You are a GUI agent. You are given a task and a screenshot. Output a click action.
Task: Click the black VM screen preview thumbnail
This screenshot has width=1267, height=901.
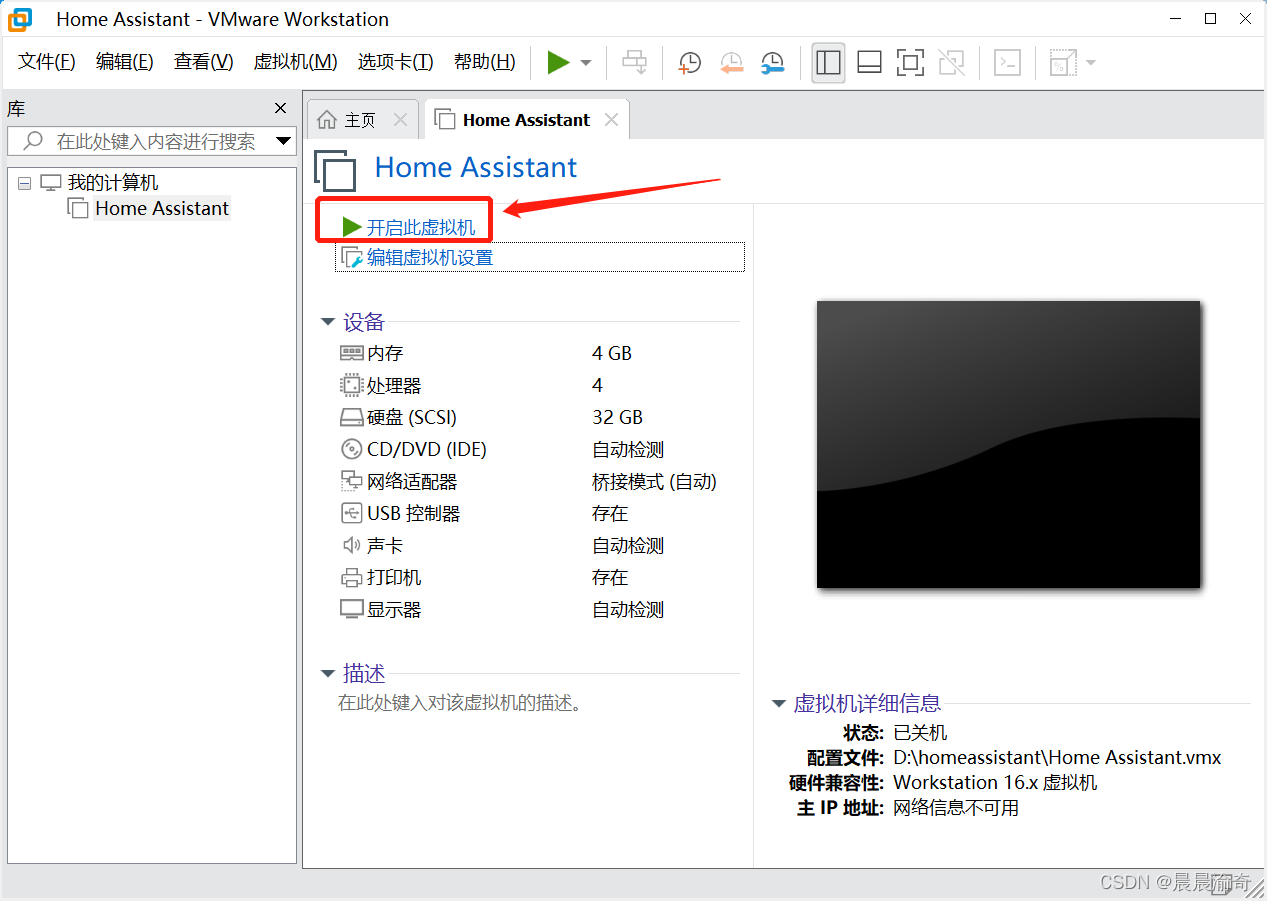1008,444
